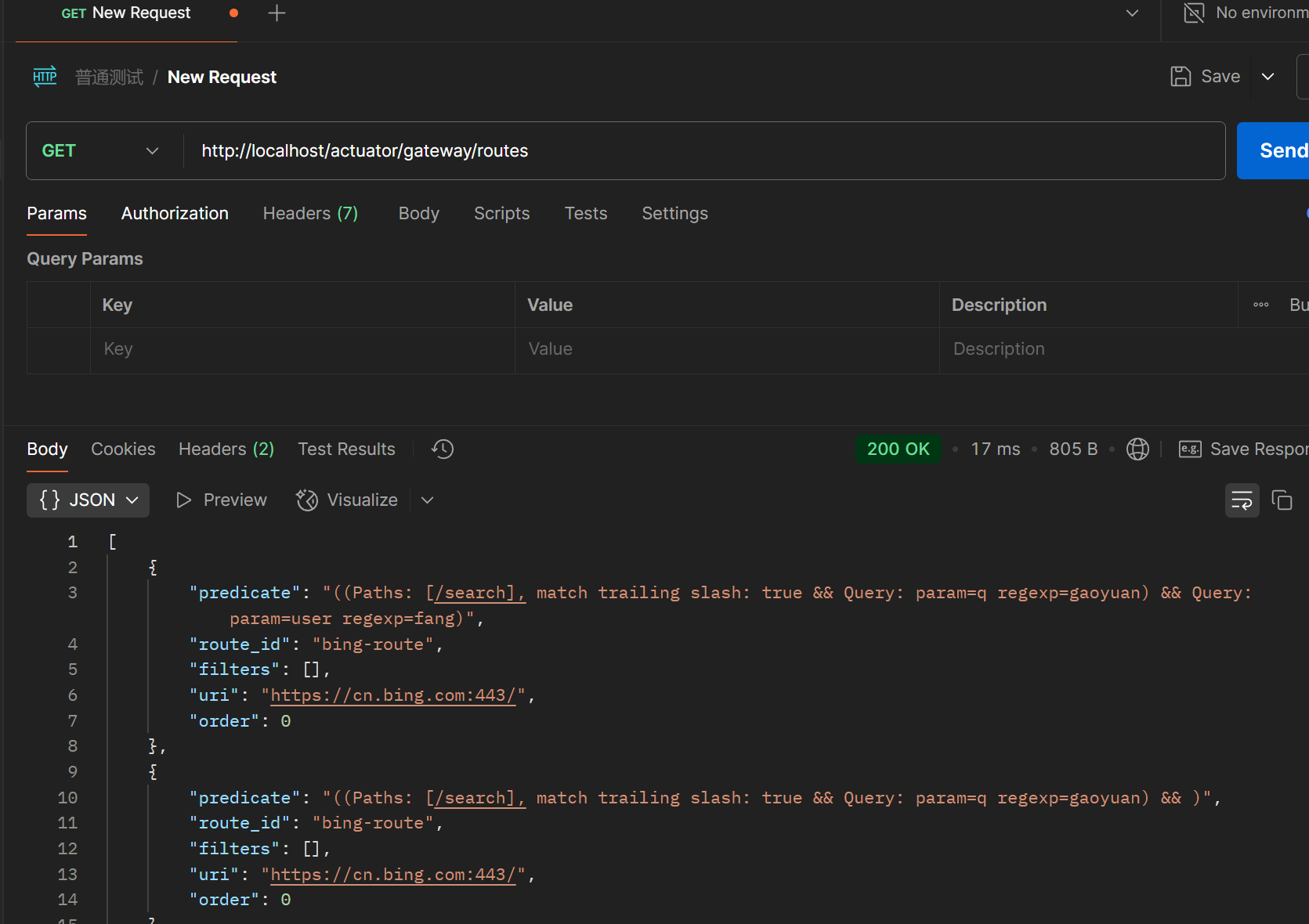Click the HTTP request type icon
Image resolution: width=1309 pixels, height=924 pixels.
(x=45, y=76)
